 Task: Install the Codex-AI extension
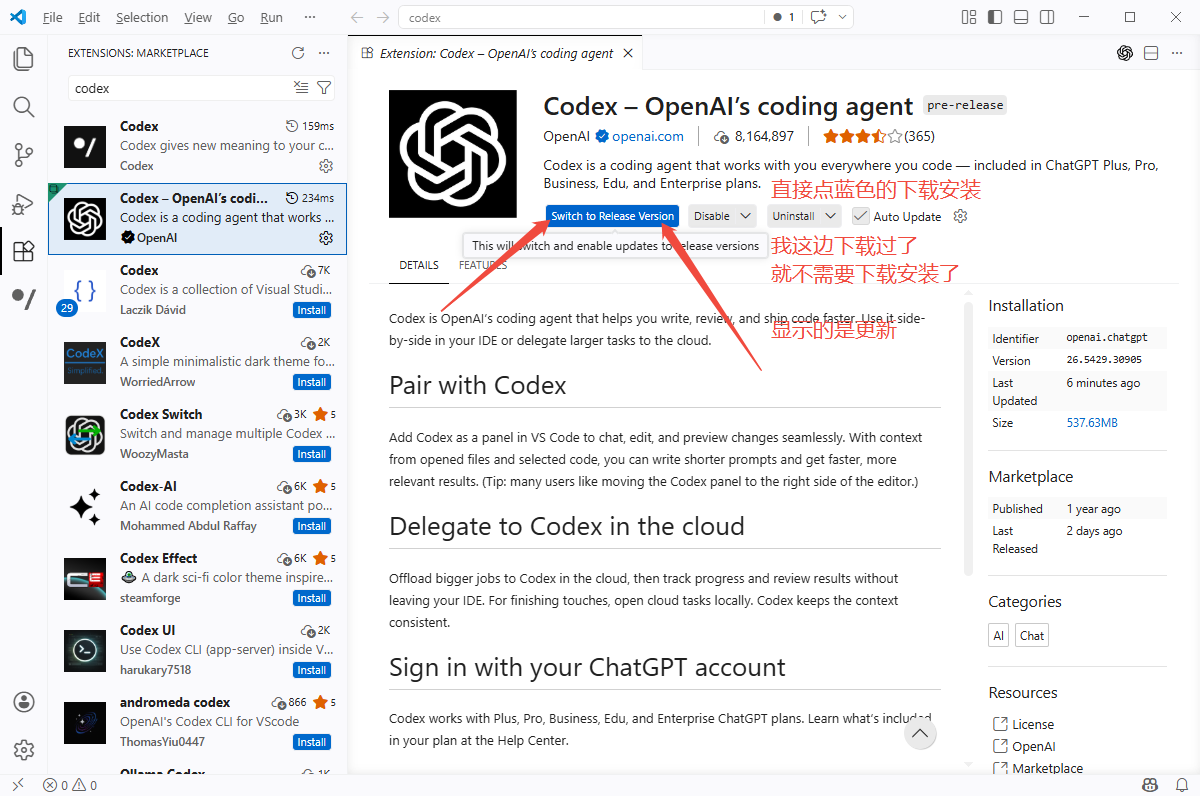pyautogui.click(x=312, y=526)
